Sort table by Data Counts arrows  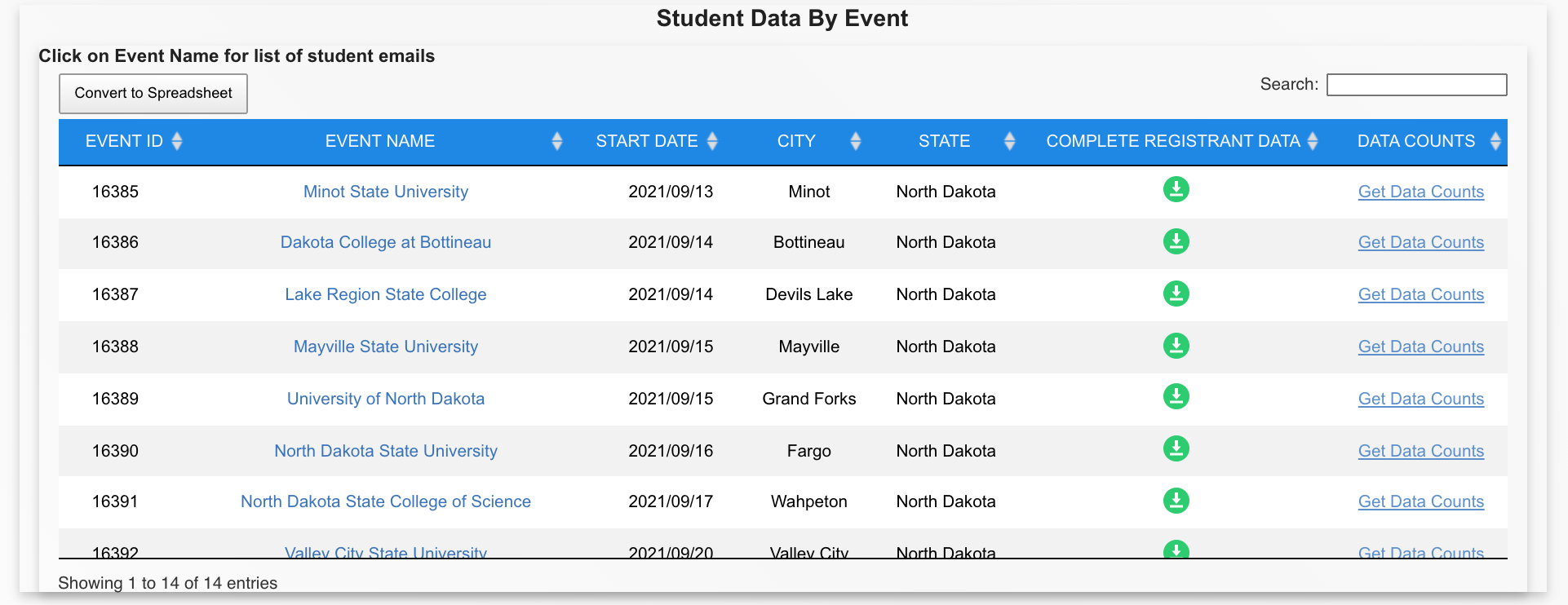pyautogui.click(x=1495, y=141)
